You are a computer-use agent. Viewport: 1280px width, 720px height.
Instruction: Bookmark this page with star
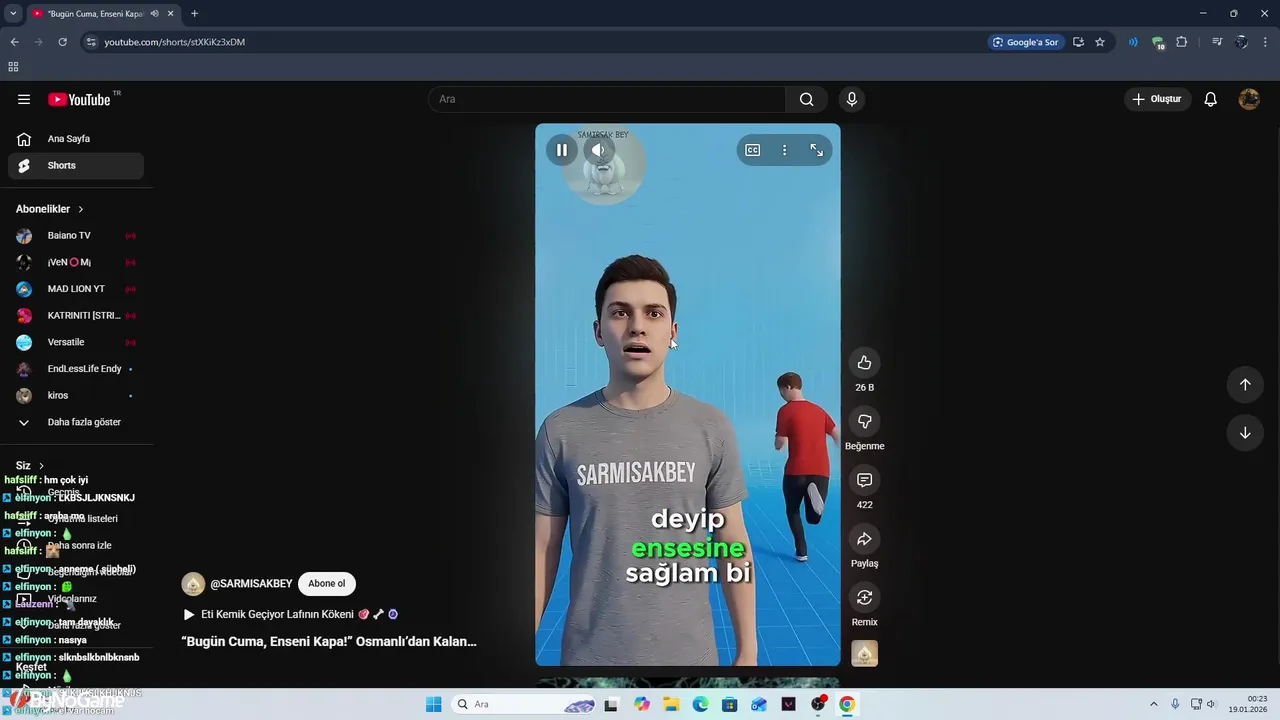tap(1100, 42)
